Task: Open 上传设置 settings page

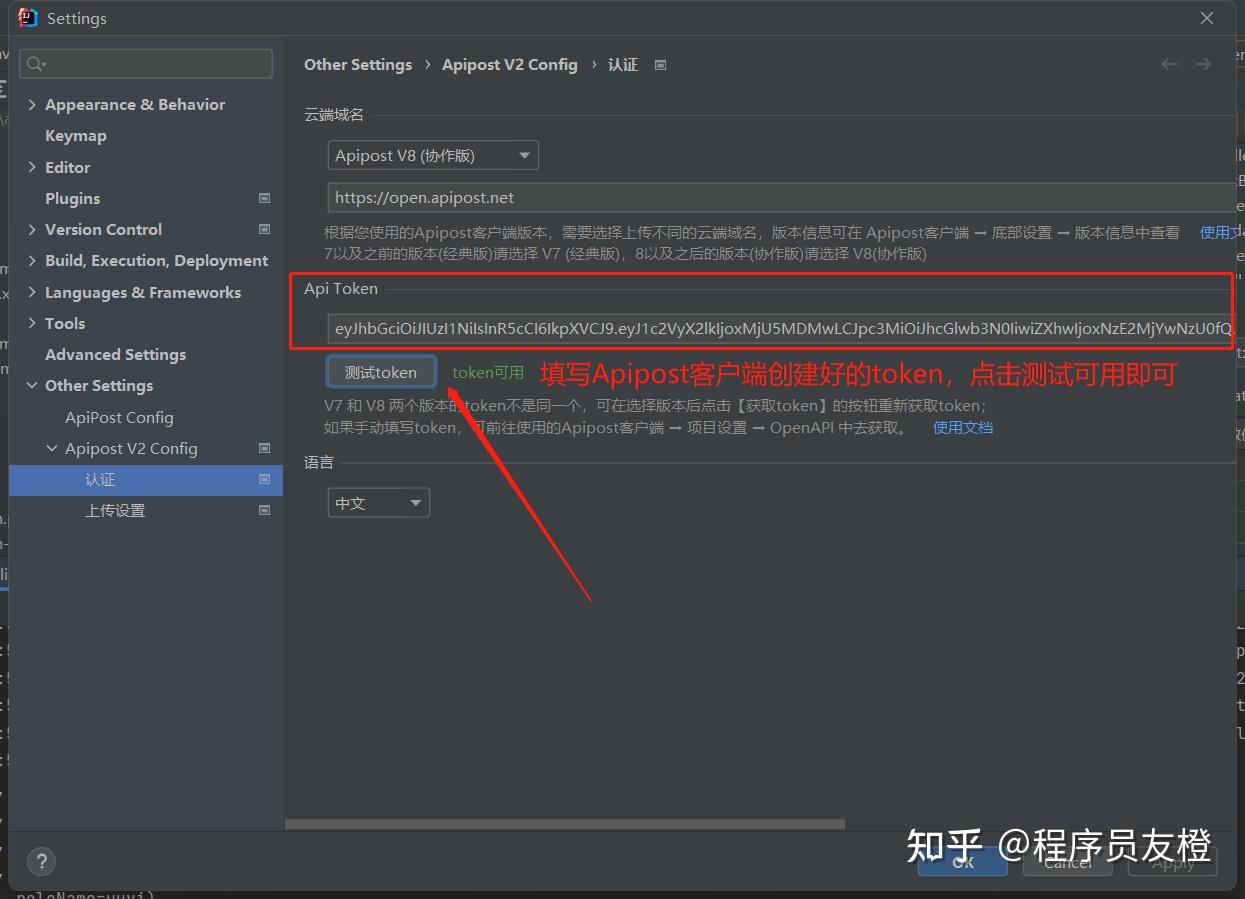Action: 115,510
